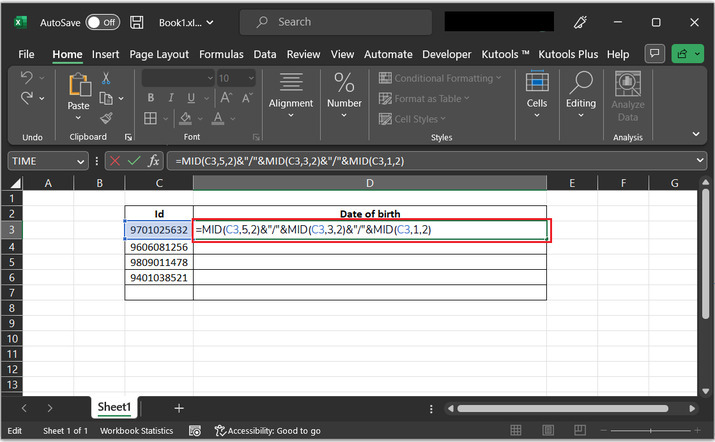The height and width of the screenshot is (442, 715).
Task: Click the Copy icon
Action: 106,98
